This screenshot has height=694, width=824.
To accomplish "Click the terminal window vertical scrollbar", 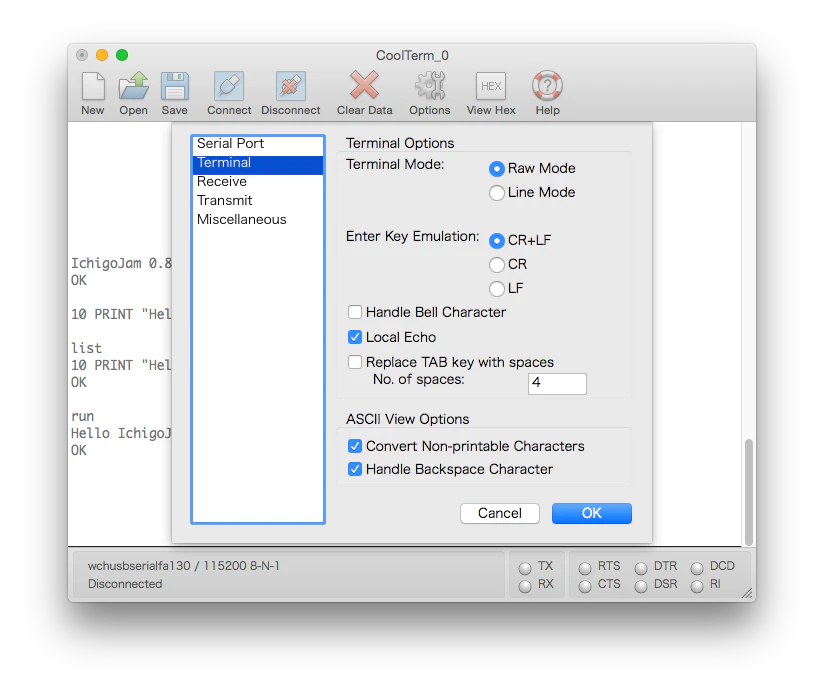I will pos(749,492).
